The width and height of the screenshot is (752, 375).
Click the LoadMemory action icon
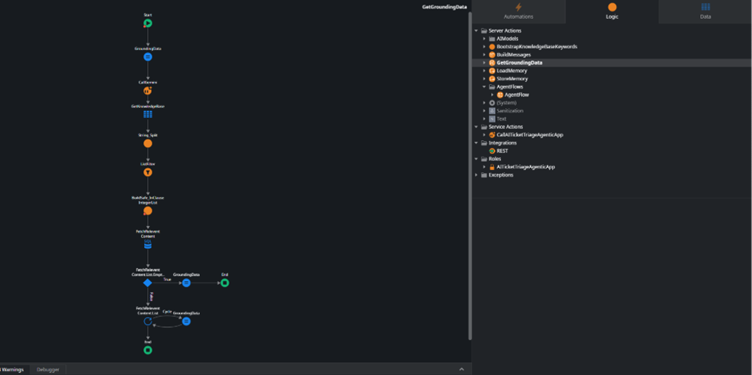tap(492, 70)
